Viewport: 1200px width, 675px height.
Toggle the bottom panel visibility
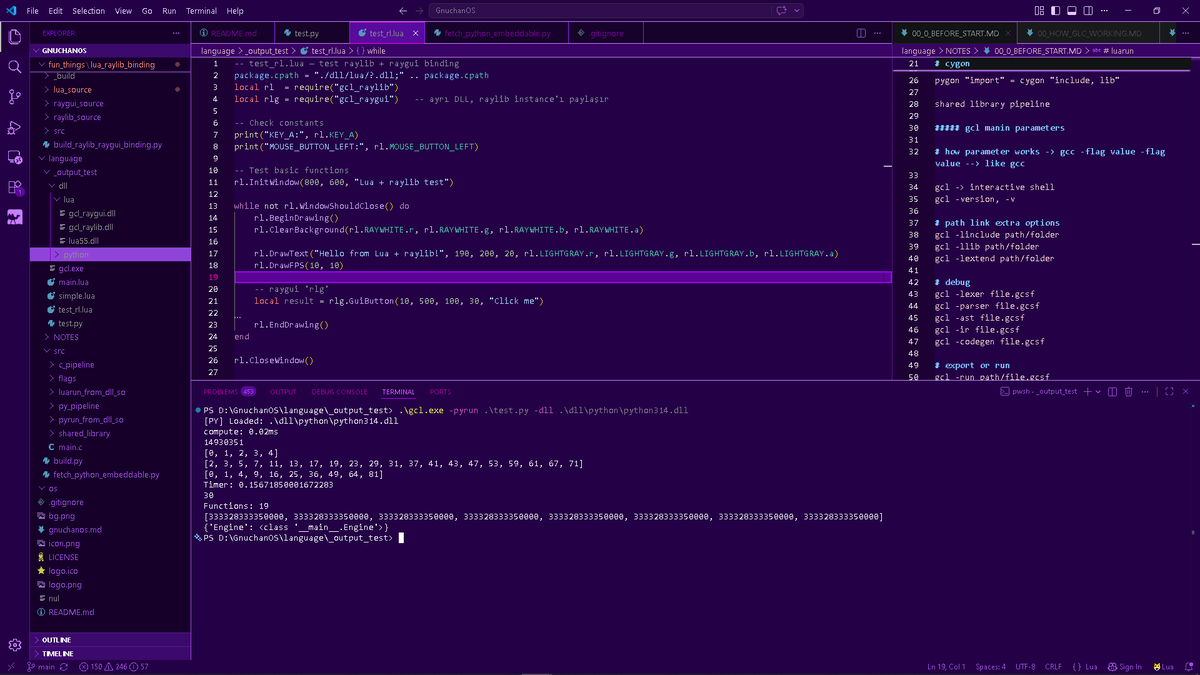[1071, 11]
